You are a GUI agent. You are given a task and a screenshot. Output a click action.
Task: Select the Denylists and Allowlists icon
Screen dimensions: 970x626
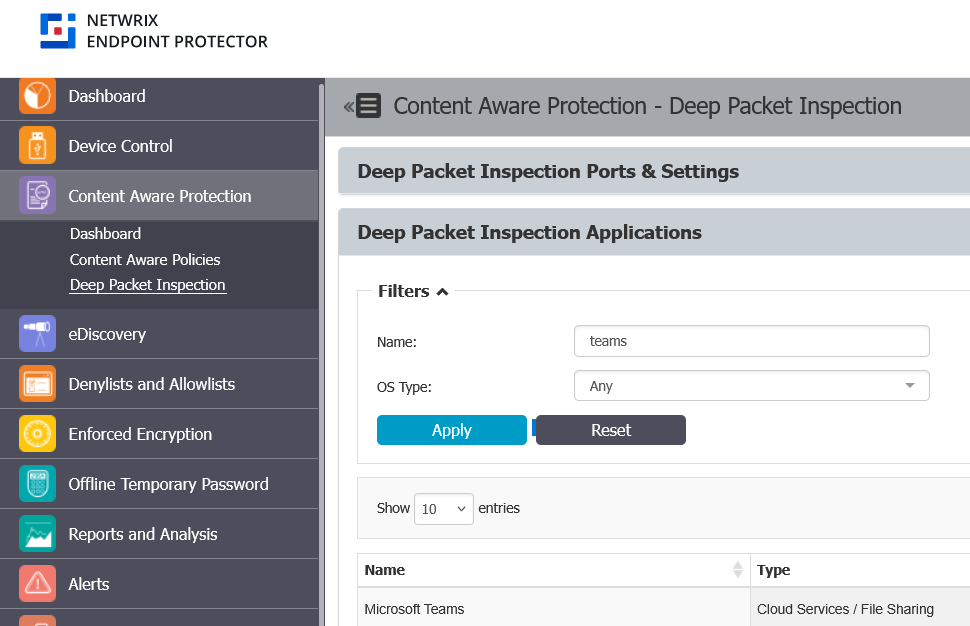point(36,383)
